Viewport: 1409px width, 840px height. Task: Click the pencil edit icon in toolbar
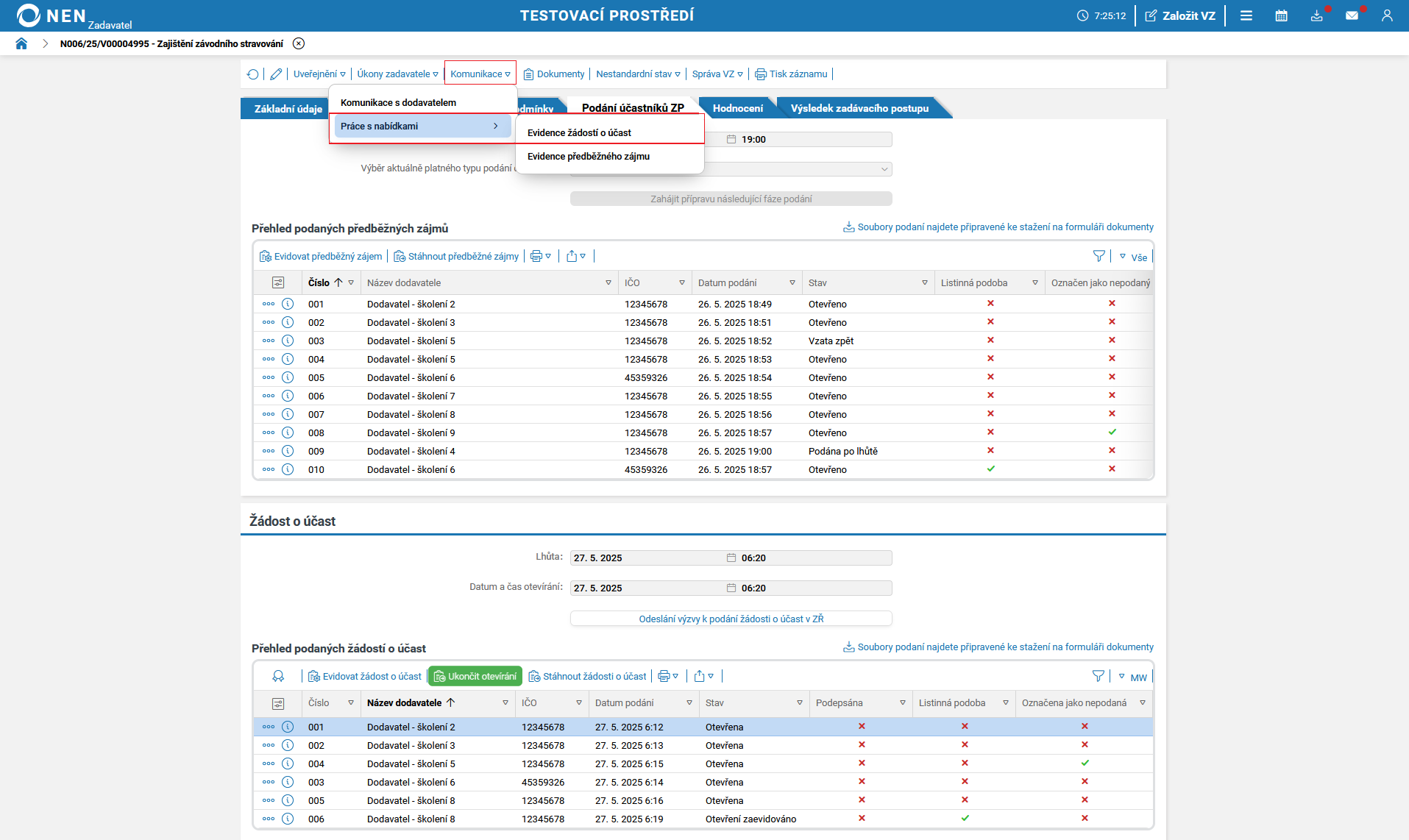(x=276, y=74)
